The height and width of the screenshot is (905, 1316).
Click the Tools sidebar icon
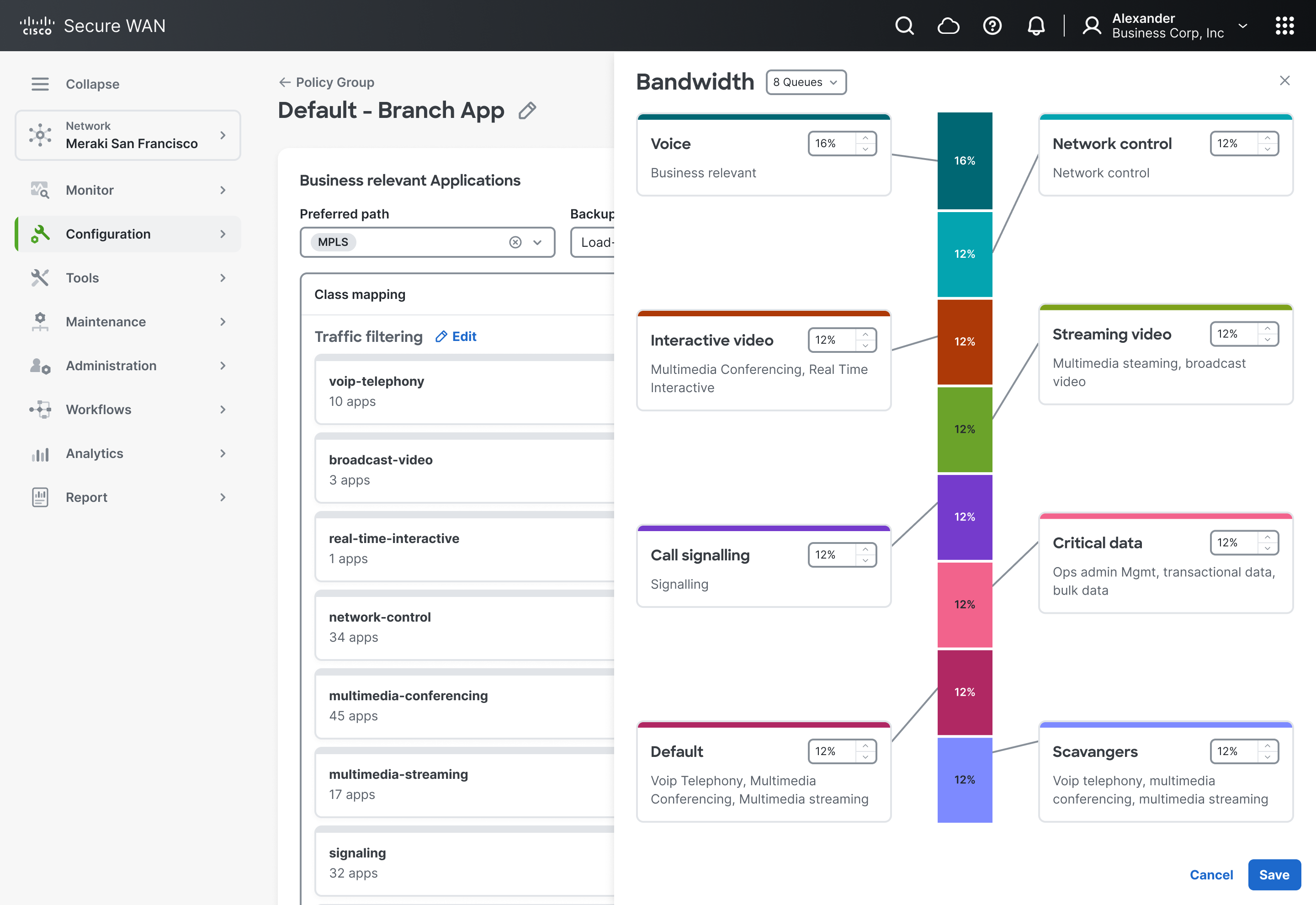click(x=40, y=278)
